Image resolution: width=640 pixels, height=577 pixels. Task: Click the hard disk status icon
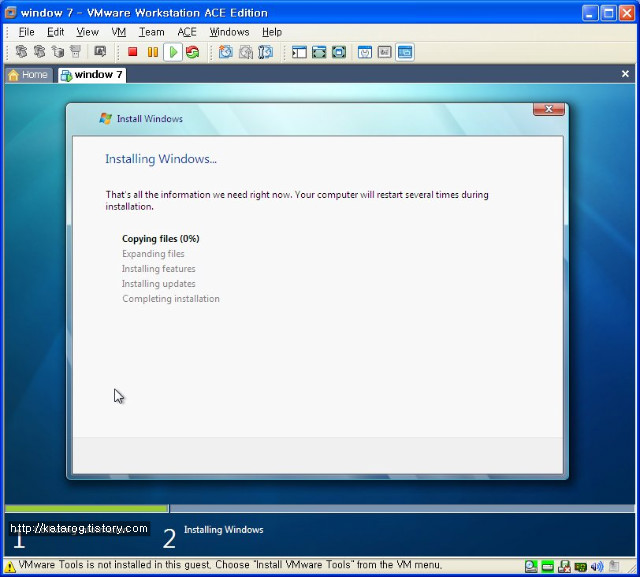tap(547, 566)
